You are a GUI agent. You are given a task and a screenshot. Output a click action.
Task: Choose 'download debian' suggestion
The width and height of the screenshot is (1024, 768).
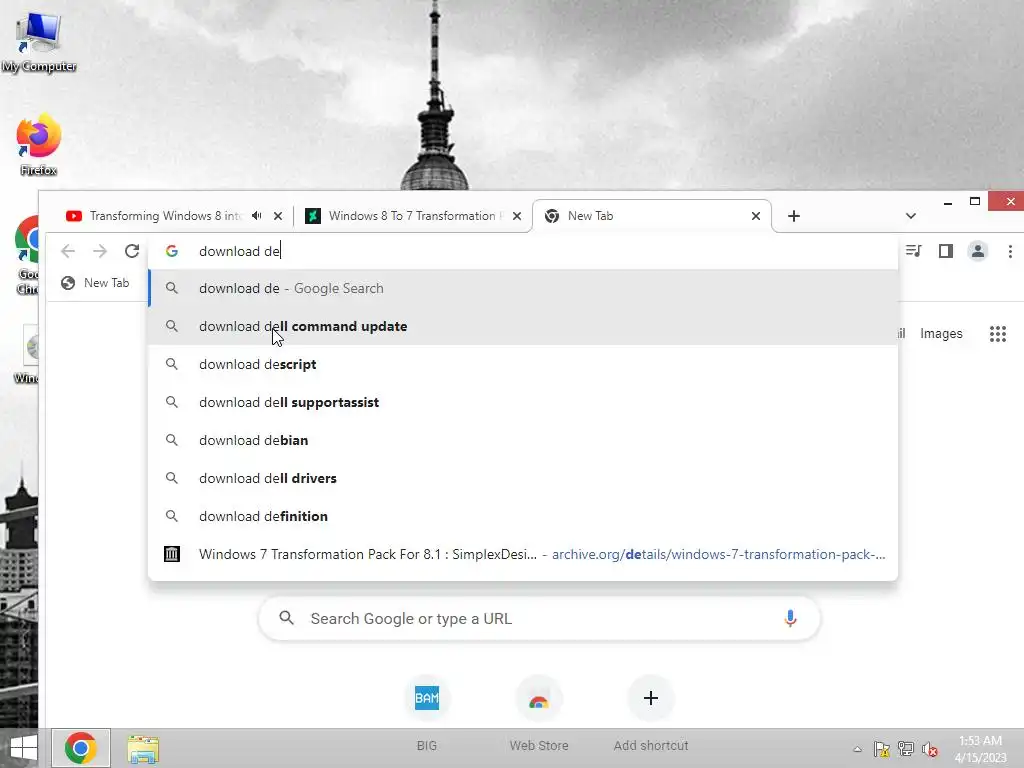click(x=523, y=440)
